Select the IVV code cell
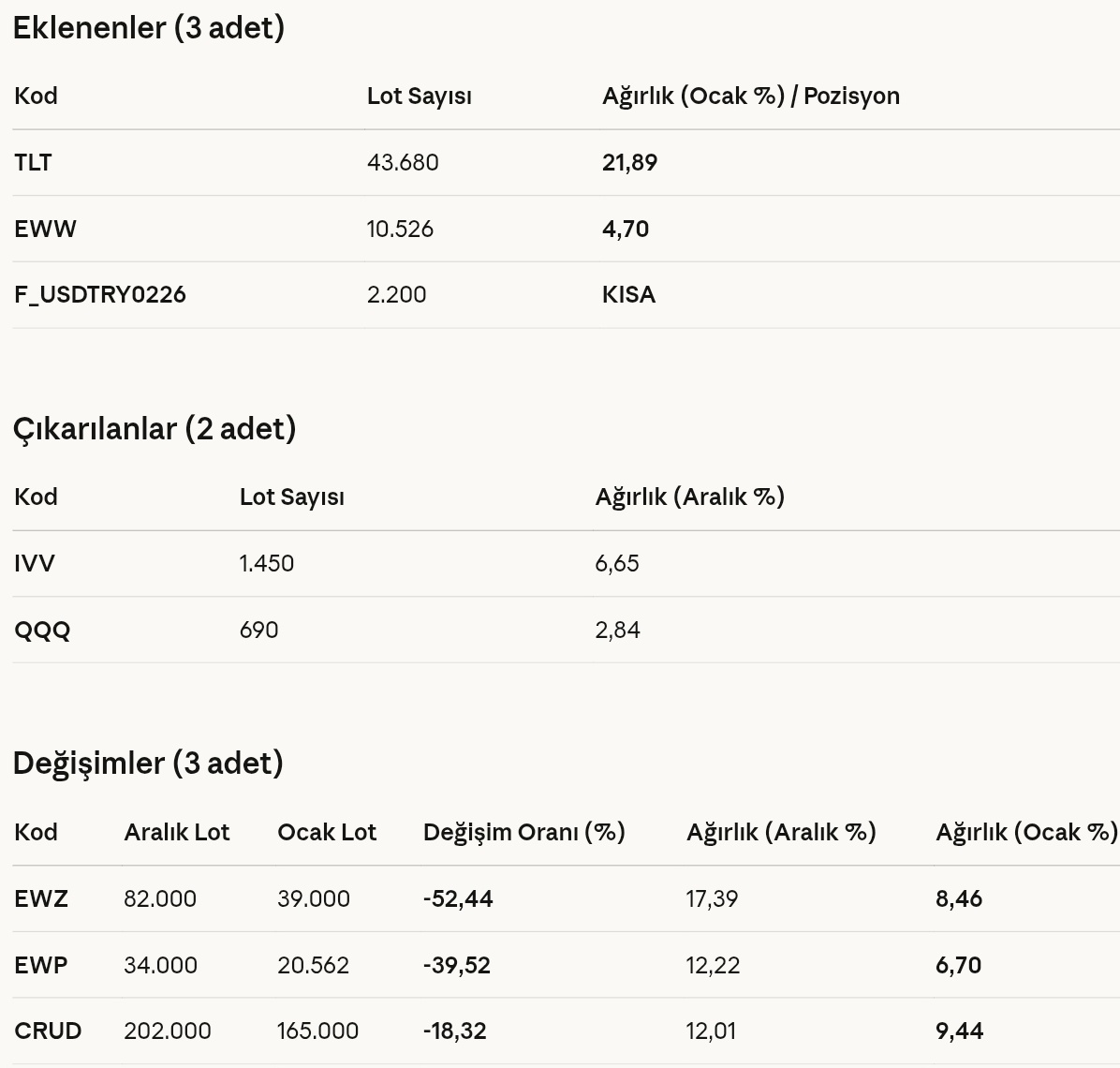This screenshot has height=1068, width=1120. pos(35,564)
